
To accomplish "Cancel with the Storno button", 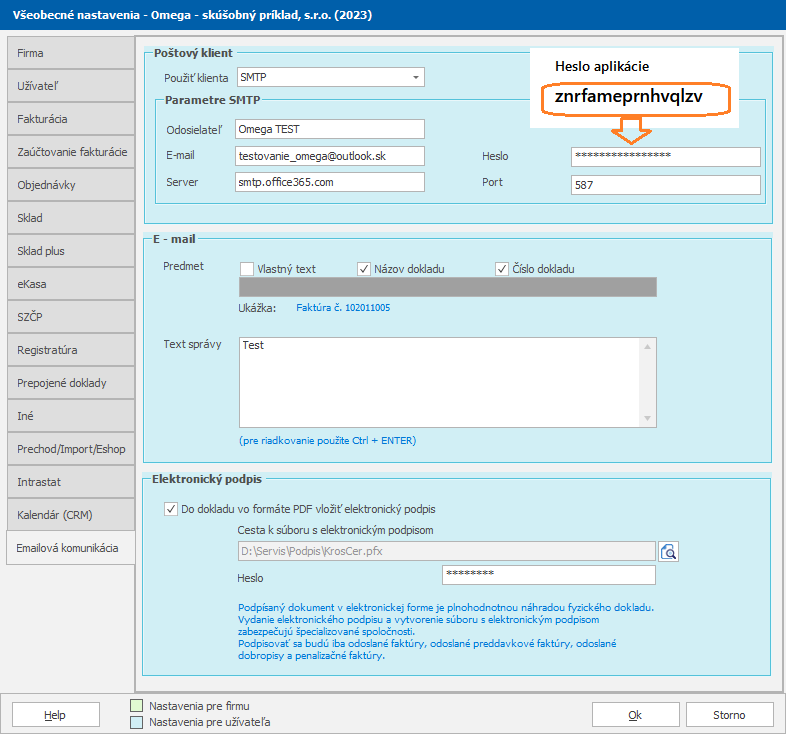I will (728, 715).
